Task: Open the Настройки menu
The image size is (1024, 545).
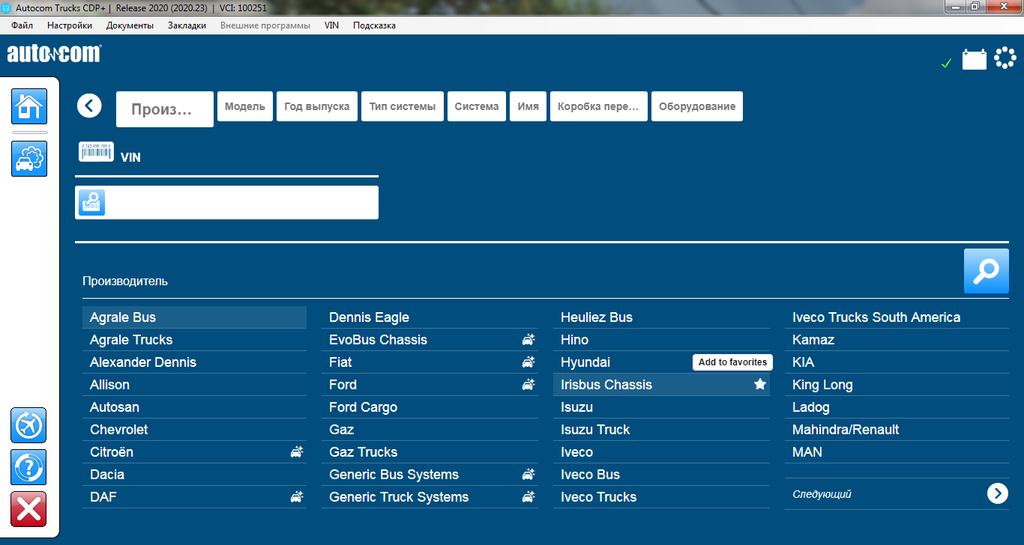Action: coord(69,25)
